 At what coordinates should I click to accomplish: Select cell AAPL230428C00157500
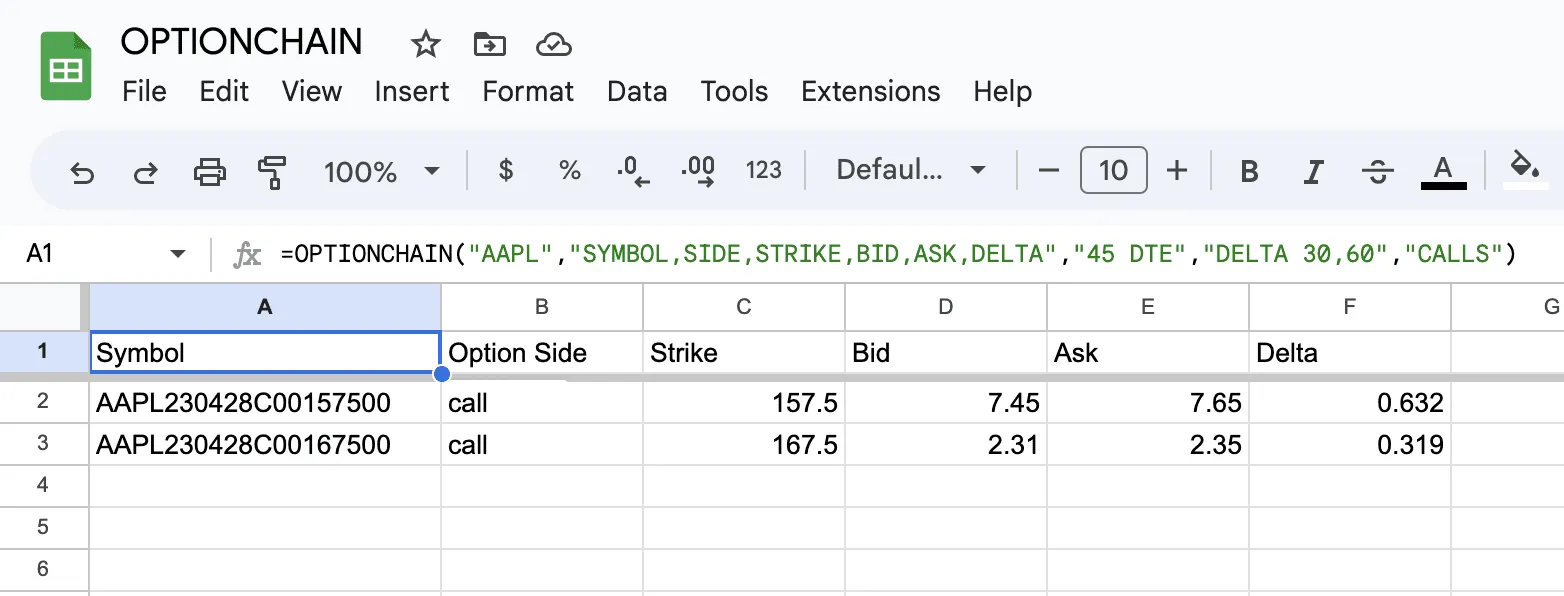[265, 403]
